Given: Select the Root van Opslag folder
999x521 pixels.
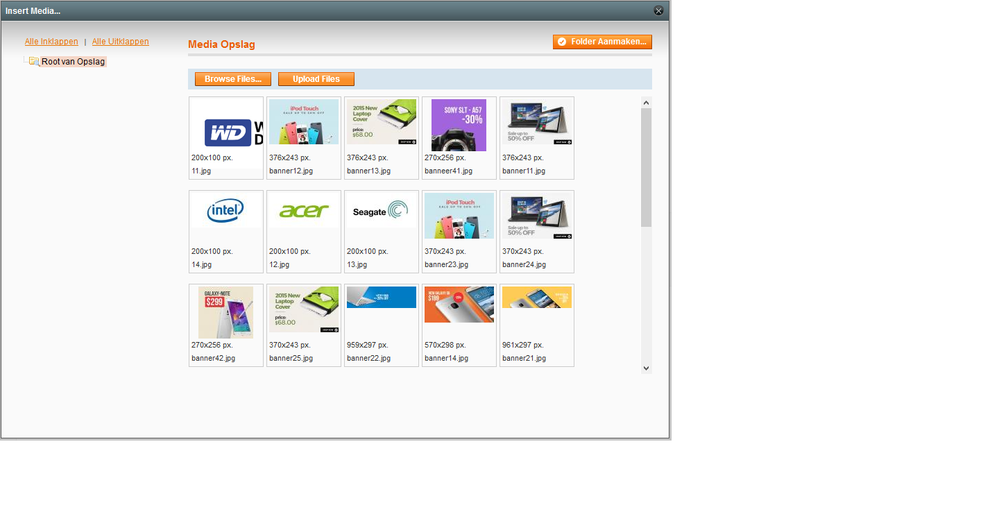Looking at the screenshot, I should coord(72,62).
